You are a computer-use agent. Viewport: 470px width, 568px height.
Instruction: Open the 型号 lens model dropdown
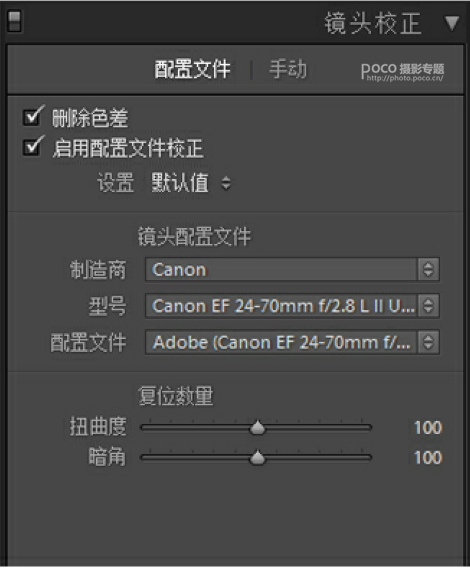pos(292,306)
